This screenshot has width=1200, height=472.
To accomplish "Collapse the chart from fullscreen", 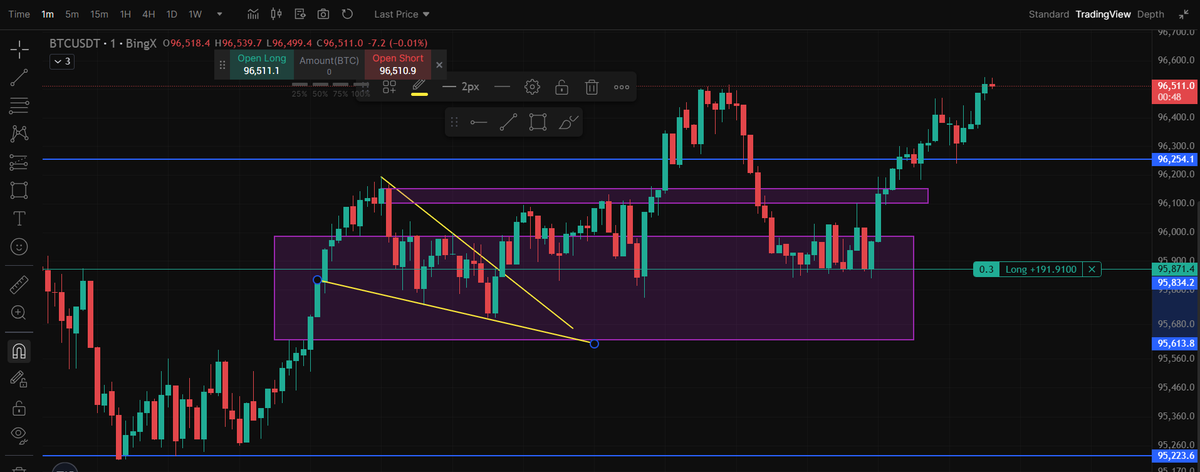I will (x=1183, y=14).
